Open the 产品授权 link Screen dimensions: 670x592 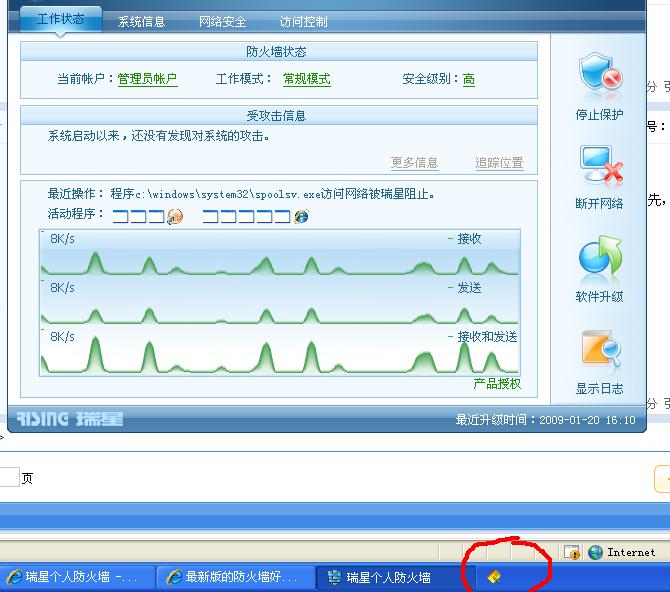[x=497, y=383]
